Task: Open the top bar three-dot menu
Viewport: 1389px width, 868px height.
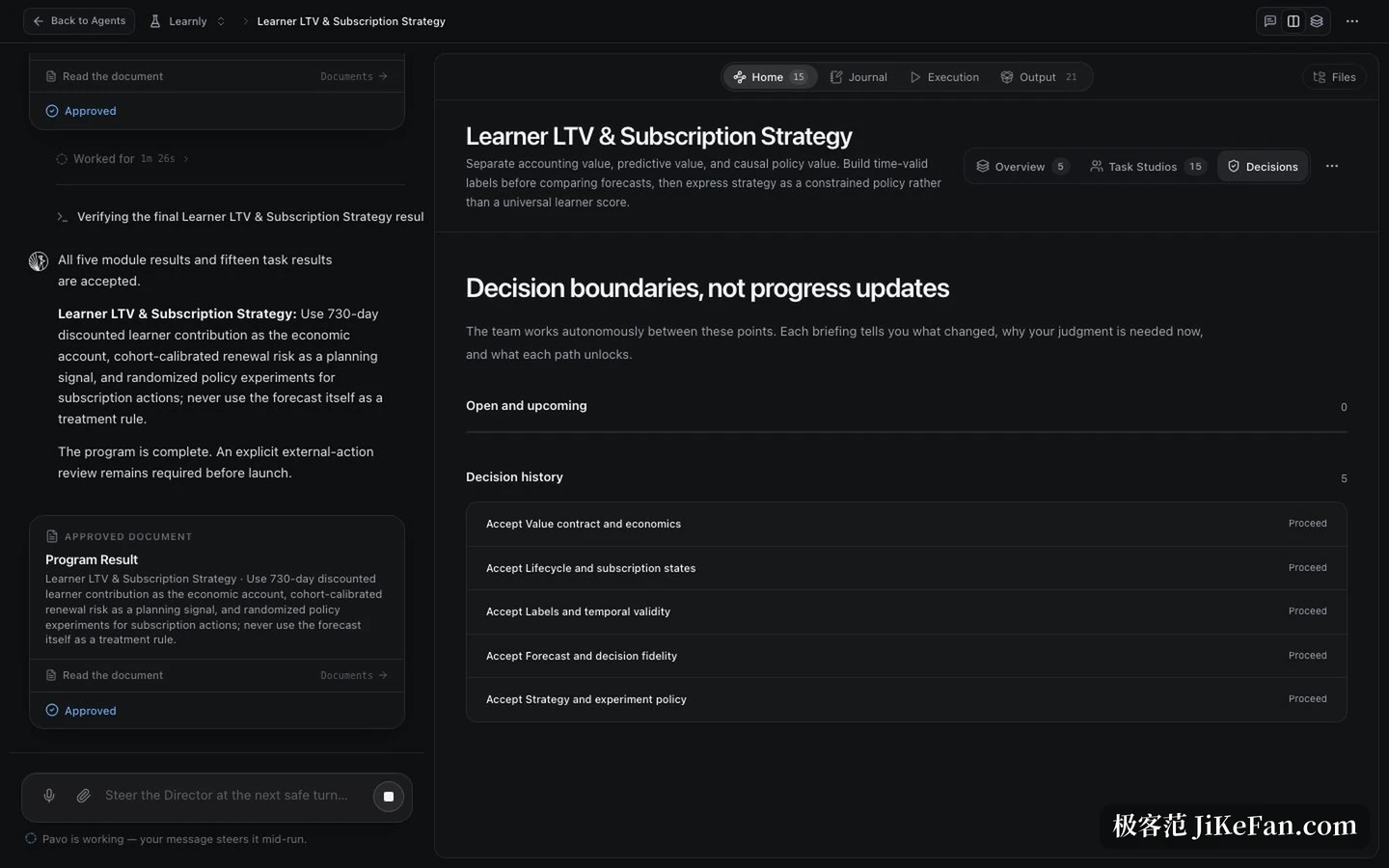Action: [x=1352, y=21]
